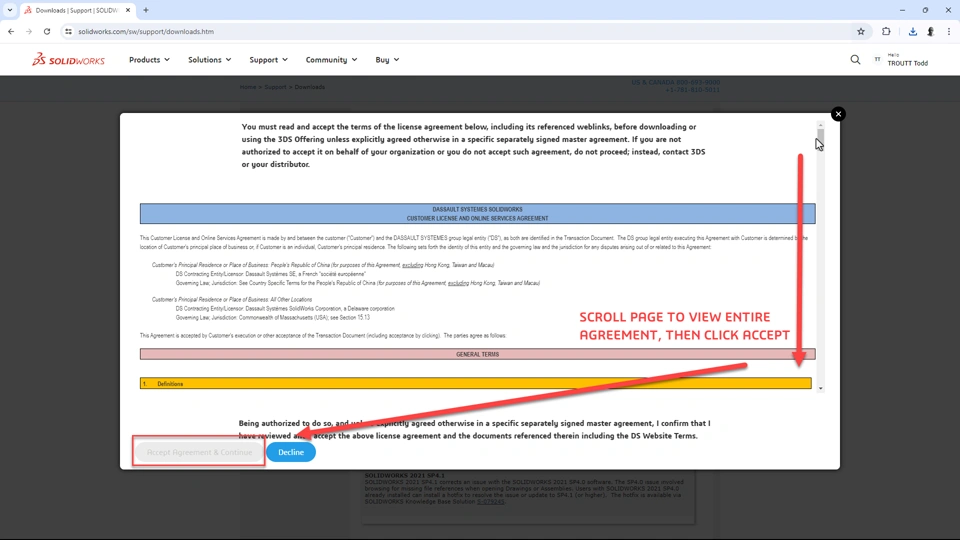Open the TROUTT Todd user account
Screen dimensions: 960x540
[902, 59]
